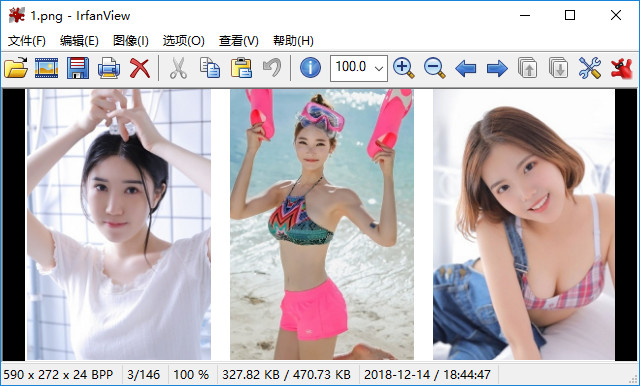Delete the file with the red X icon
The height and width of the screenshot is (386, 640).
pyautogui.click(x=140, y=68)
